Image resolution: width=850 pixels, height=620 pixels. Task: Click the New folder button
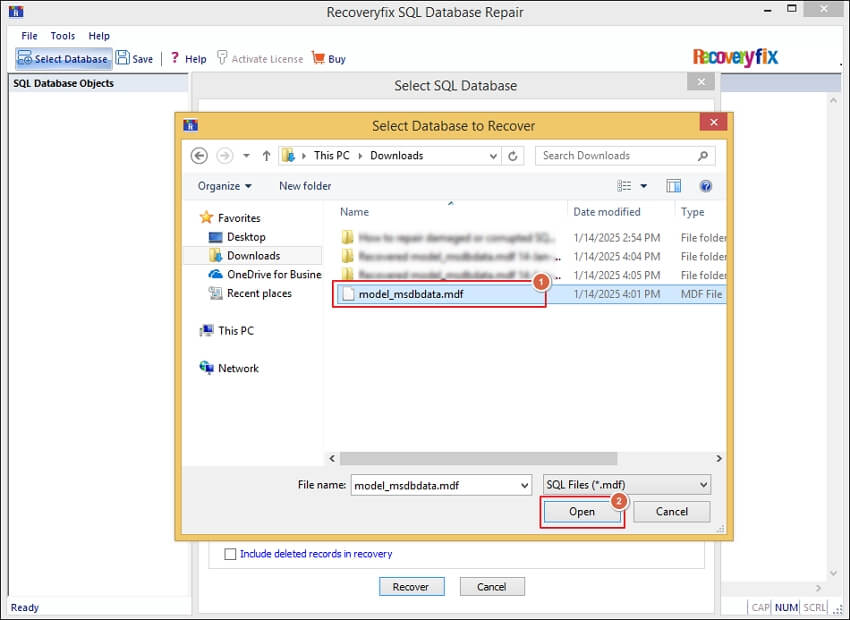[305, 186]
